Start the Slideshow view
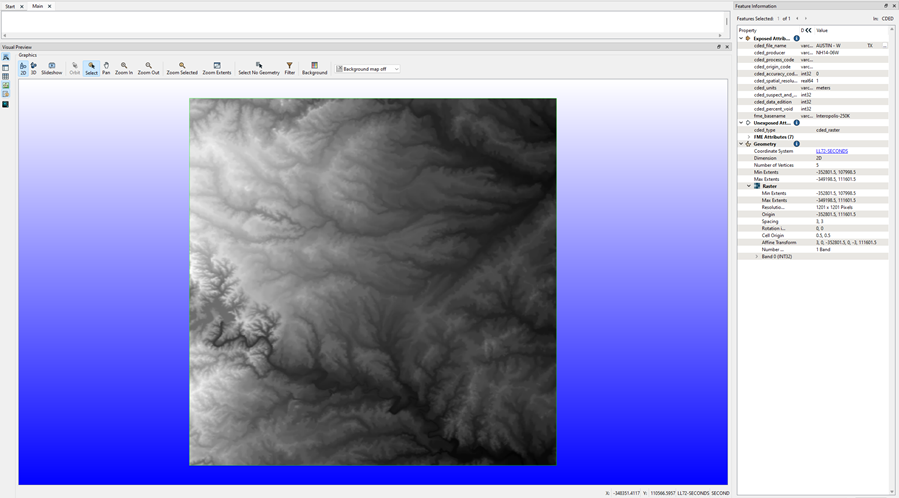The width and height of the screenshot is (899, 498). (51, 68)
